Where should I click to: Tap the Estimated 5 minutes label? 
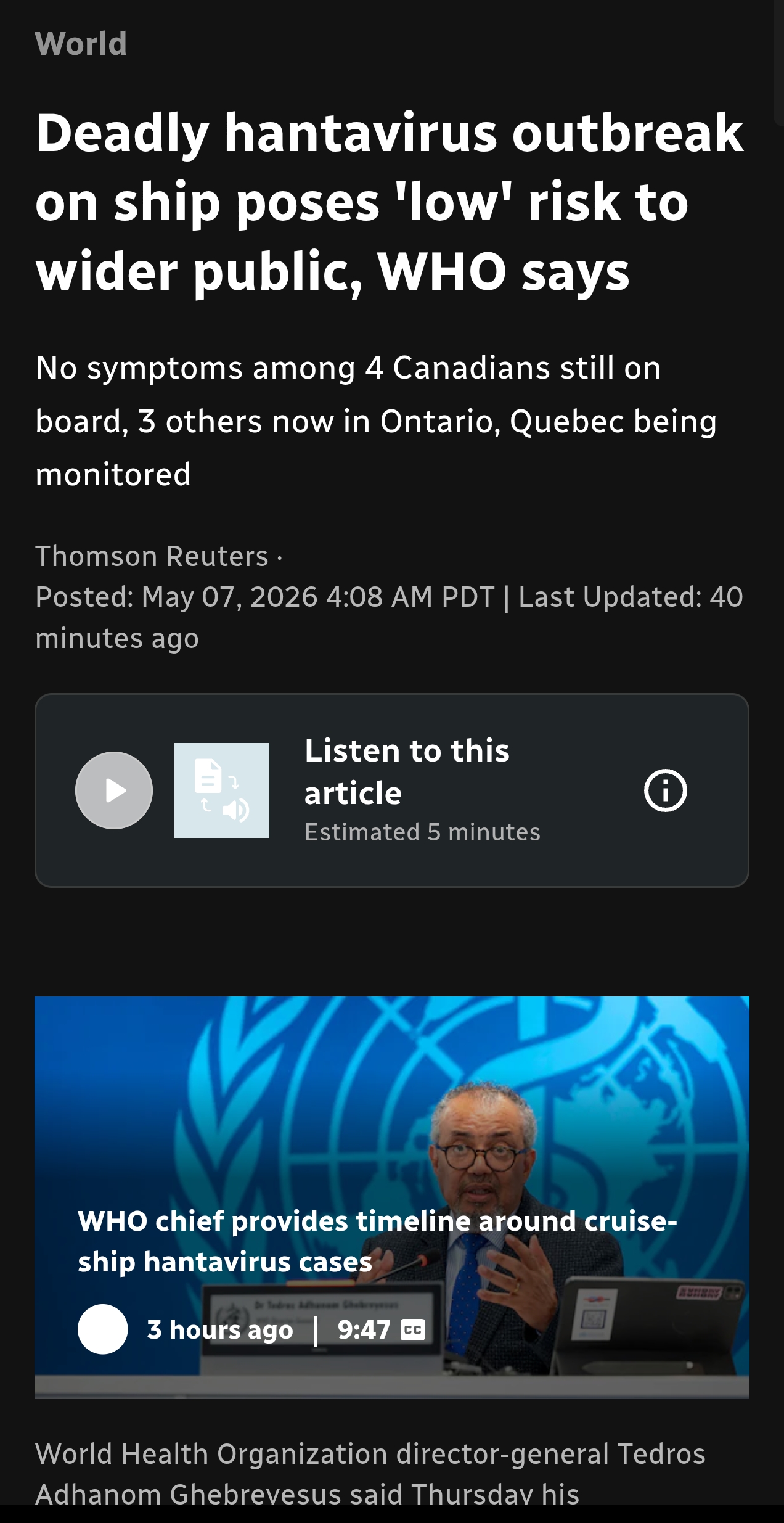422,832
